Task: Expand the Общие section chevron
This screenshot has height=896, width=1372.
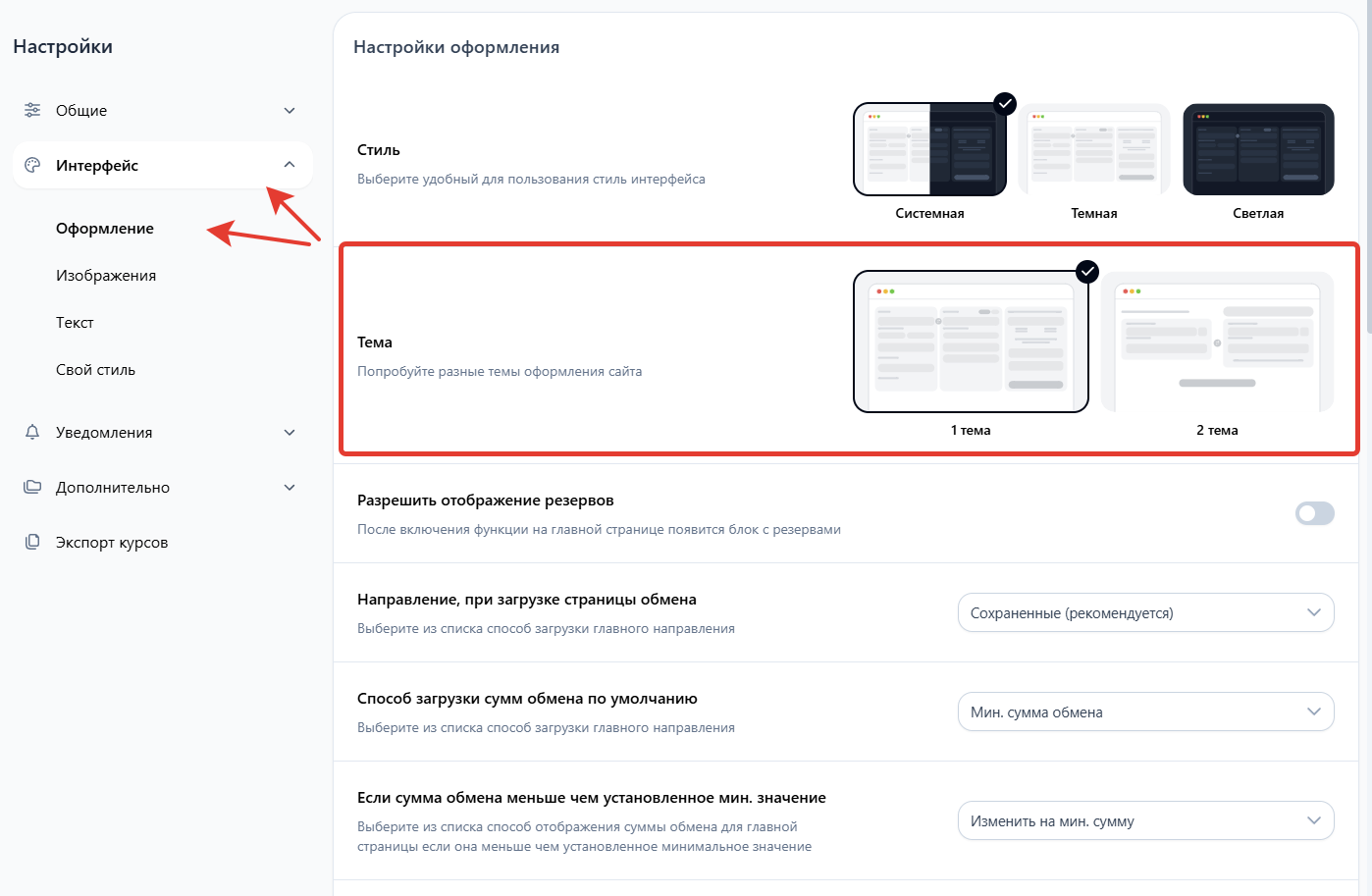Action: (x=290, y=111)
